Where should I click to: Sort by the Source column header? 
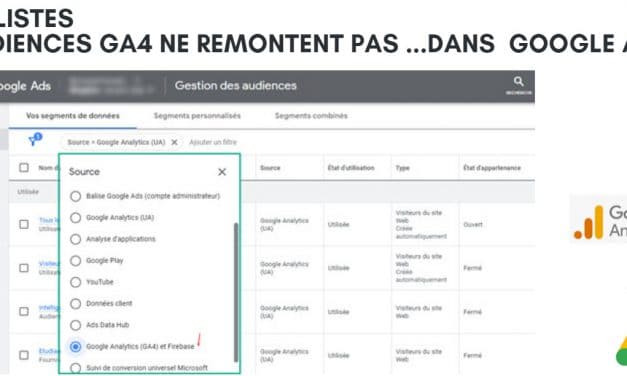click(270, 168)
